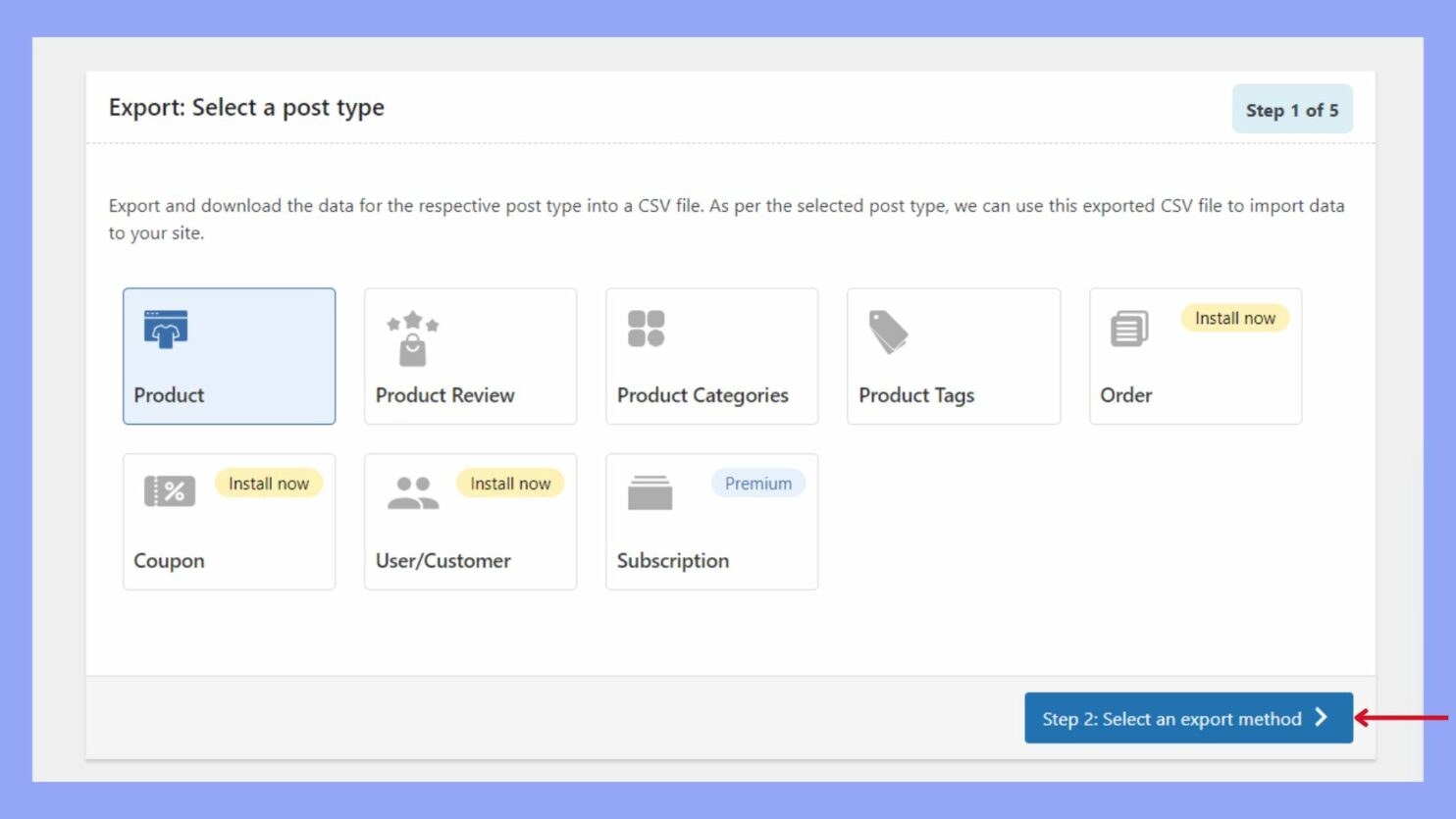This screenshot has height=819, width=1456.
Task: Select the Order card for export
Action: (1195, 356)
